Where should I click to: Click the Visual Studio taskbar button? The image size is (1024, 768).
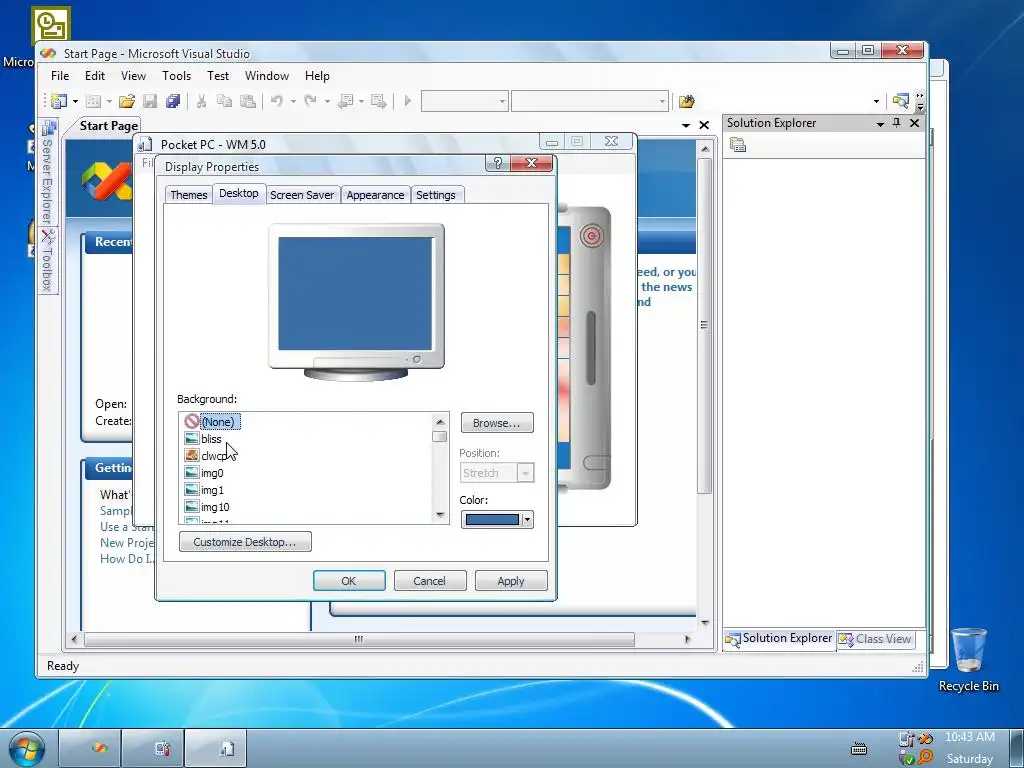pyautogui.click(x=90, y=748)
